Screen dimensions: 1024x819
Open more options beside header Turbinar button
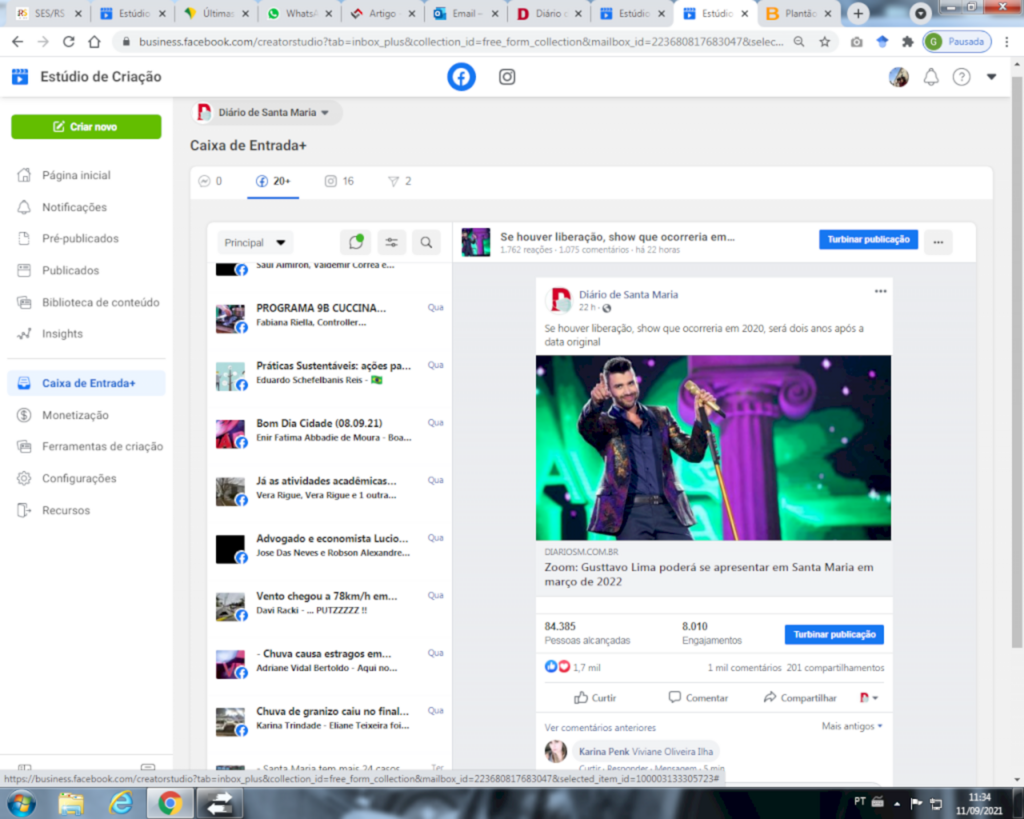click(938, 242)
